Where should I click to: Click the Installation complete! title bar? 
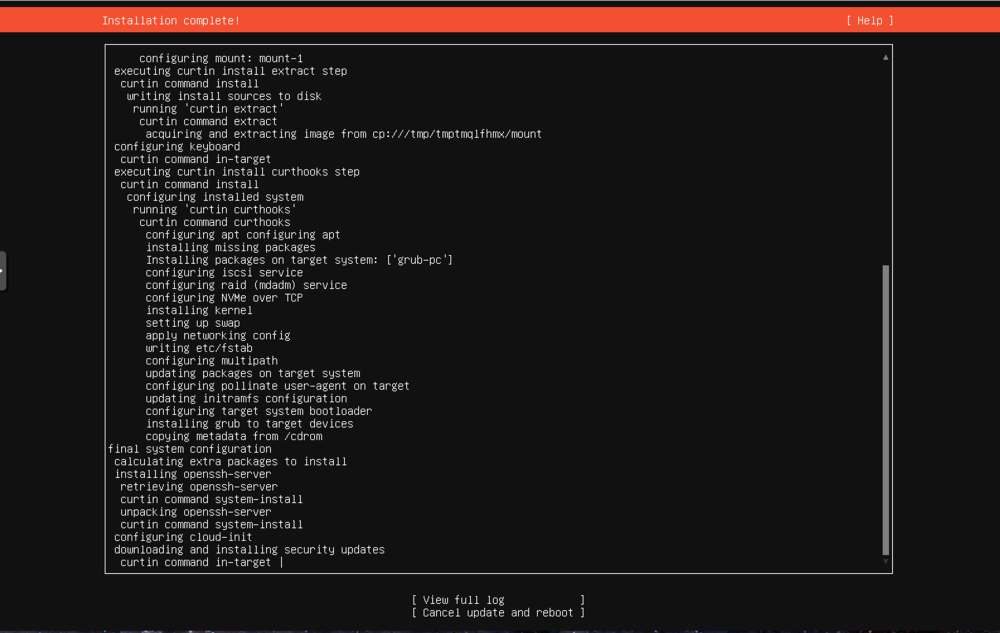[x=171, y=20]
